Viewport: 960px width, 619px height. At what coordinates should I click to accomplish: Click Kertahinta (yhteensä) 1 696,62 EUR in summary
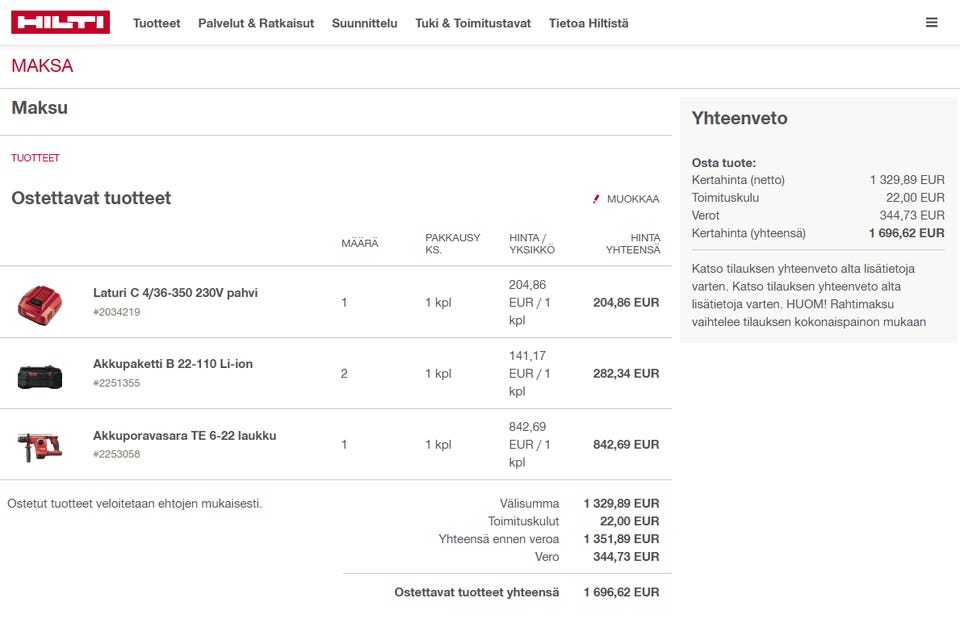[906, 233]
